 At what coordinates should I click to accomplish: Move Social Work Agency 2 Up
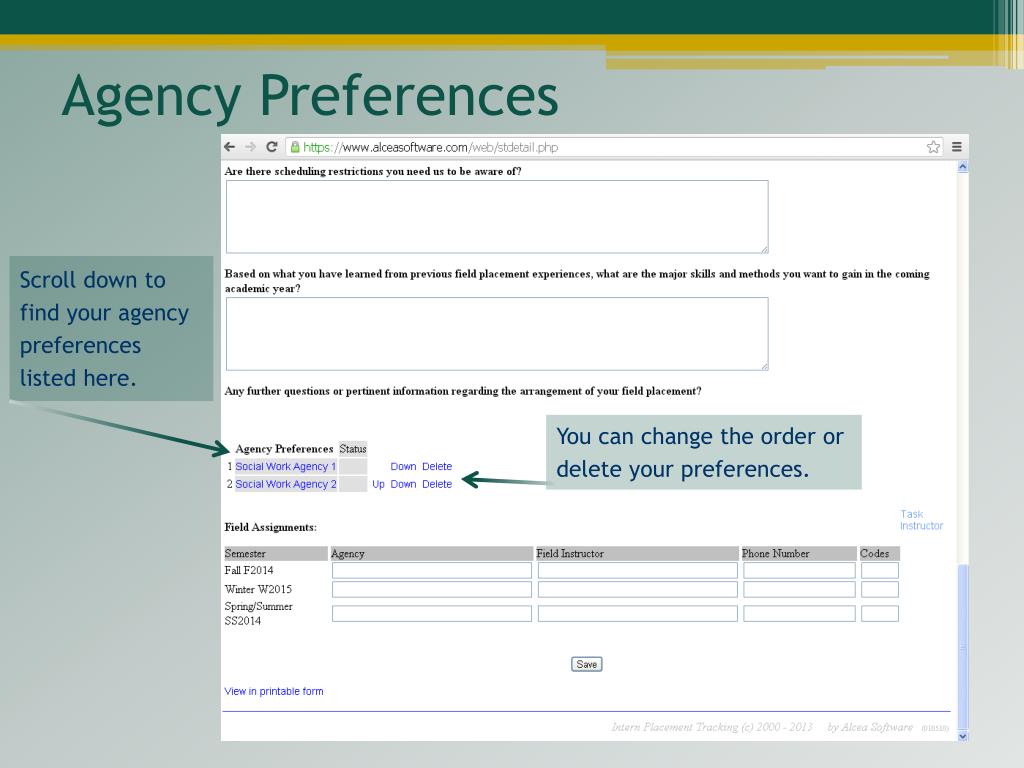click(378, 484)
